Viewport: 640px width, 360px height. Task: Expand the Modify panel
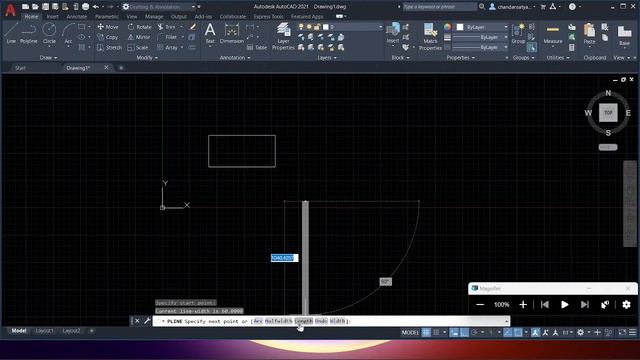point(147,58)
